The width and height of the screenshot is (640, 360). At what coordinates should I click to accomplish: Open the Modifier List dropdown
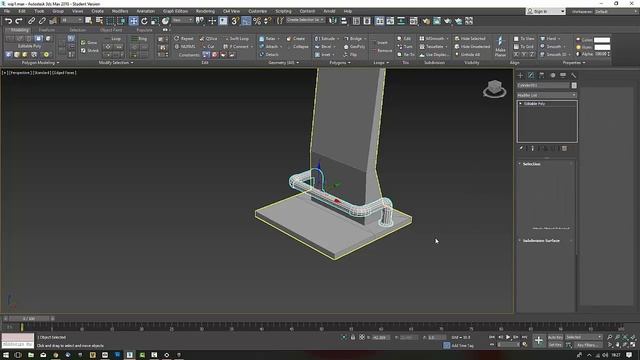tap(547, 95)
